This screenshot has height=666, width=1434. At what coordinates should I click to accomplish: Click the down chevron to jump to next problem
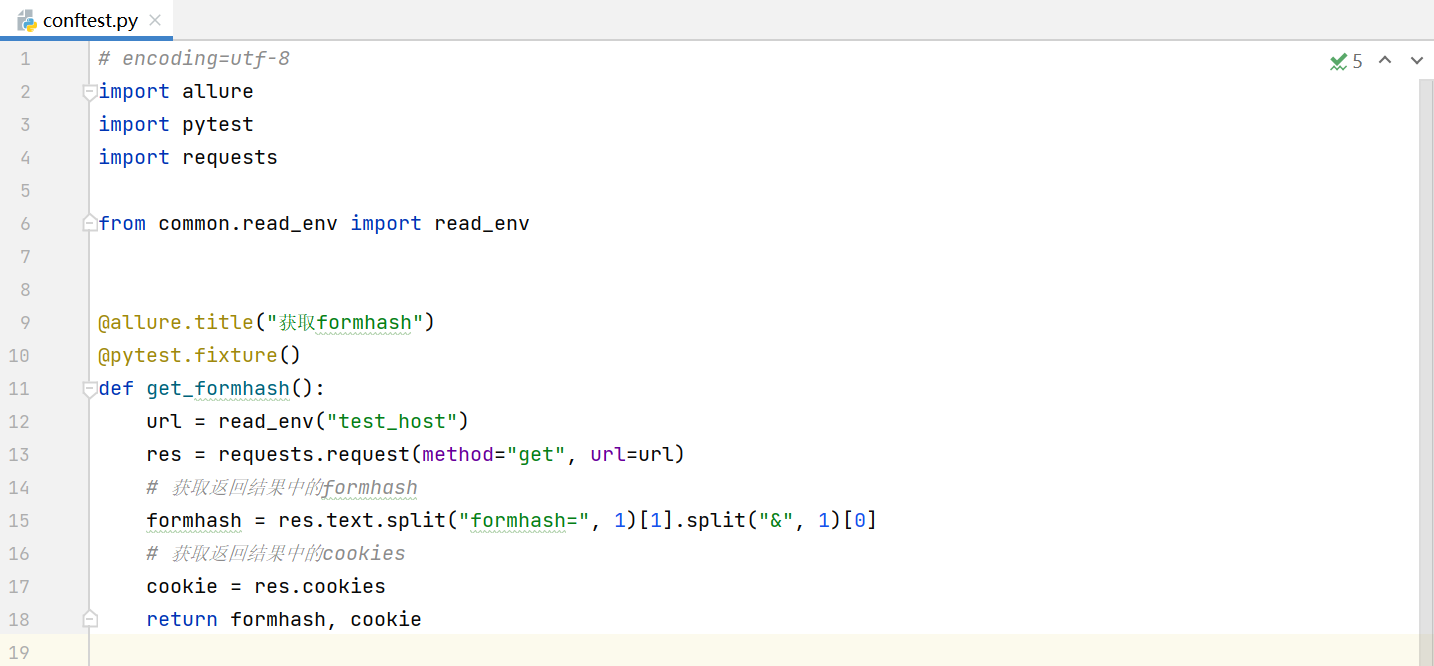click(1417, 60)
